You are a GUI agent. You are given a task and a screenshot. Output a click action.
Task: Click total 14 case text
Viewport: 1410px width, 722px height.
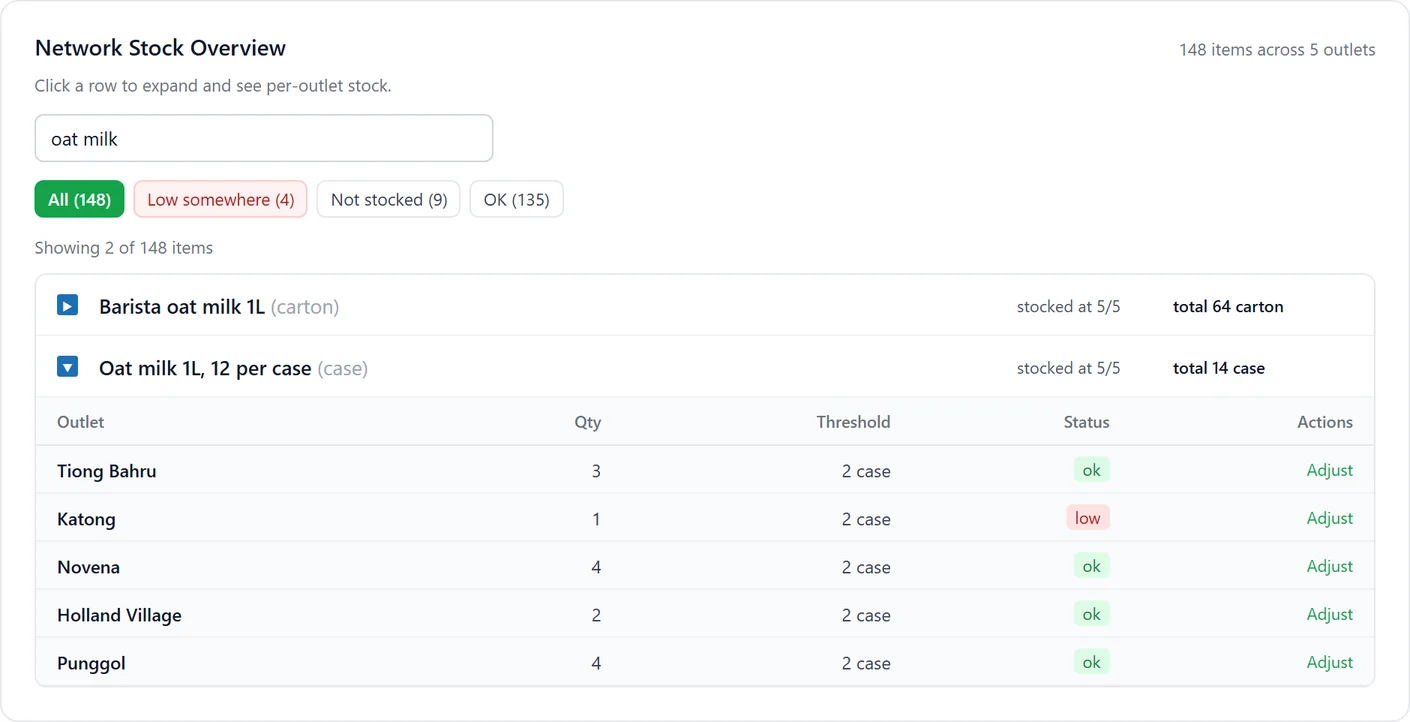click(x=1219, y=369)
